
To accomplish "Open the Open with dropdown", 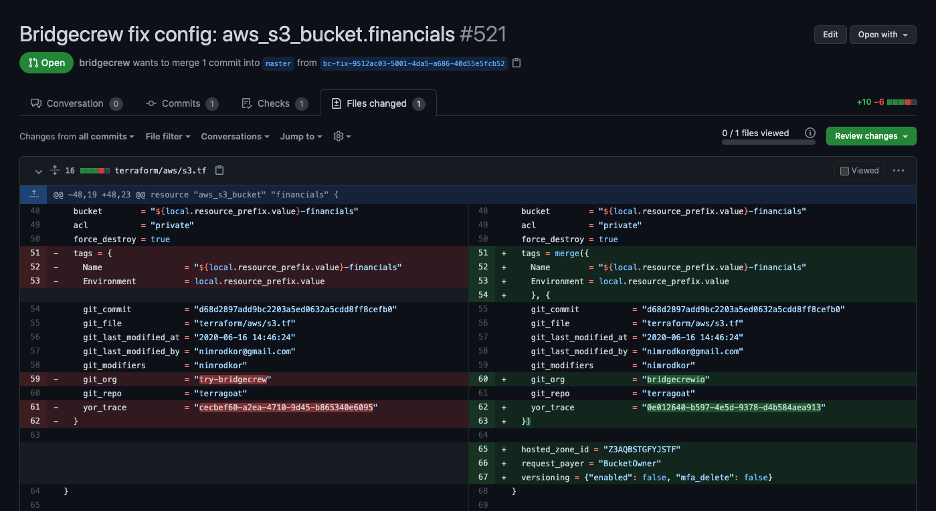I will click(x=883, y=35).
